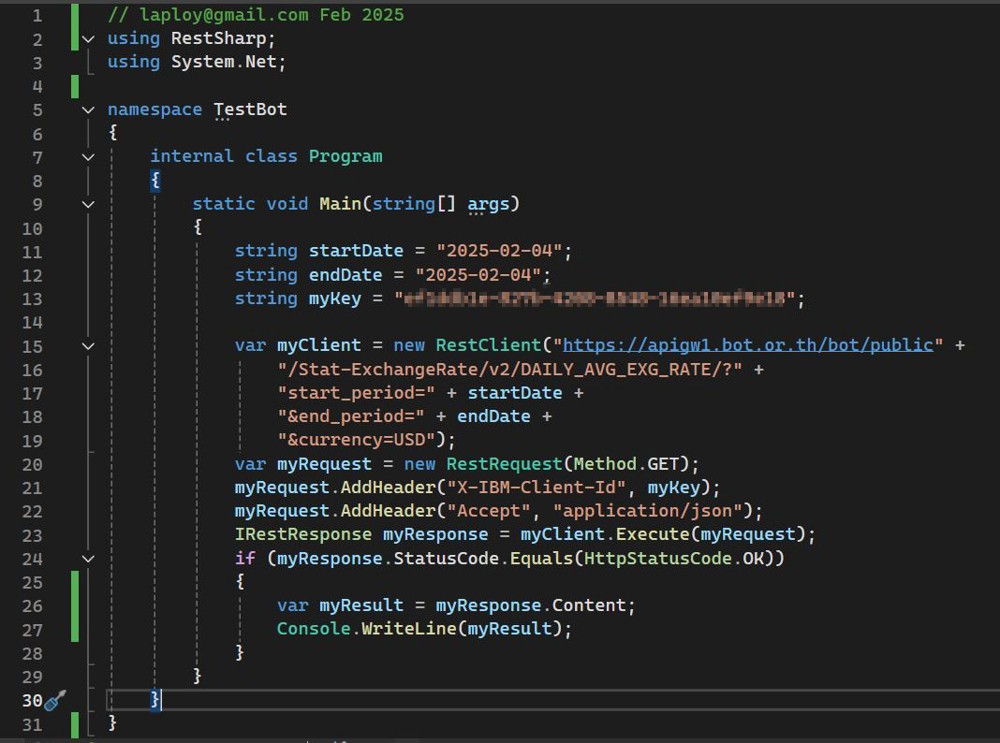
Task: Click the highlighted closing brace on line 30
Action: (x=153, y=701)
